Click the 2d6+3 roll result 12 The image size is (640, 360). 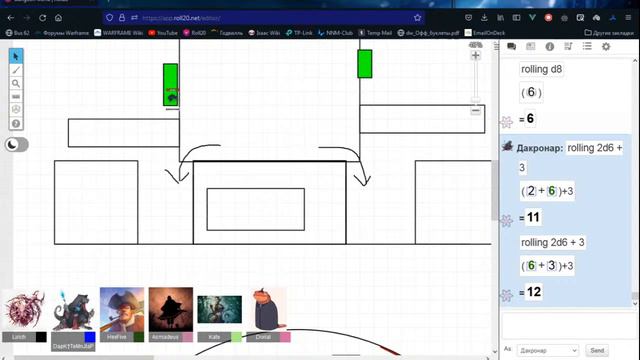[x=534, y=292]
